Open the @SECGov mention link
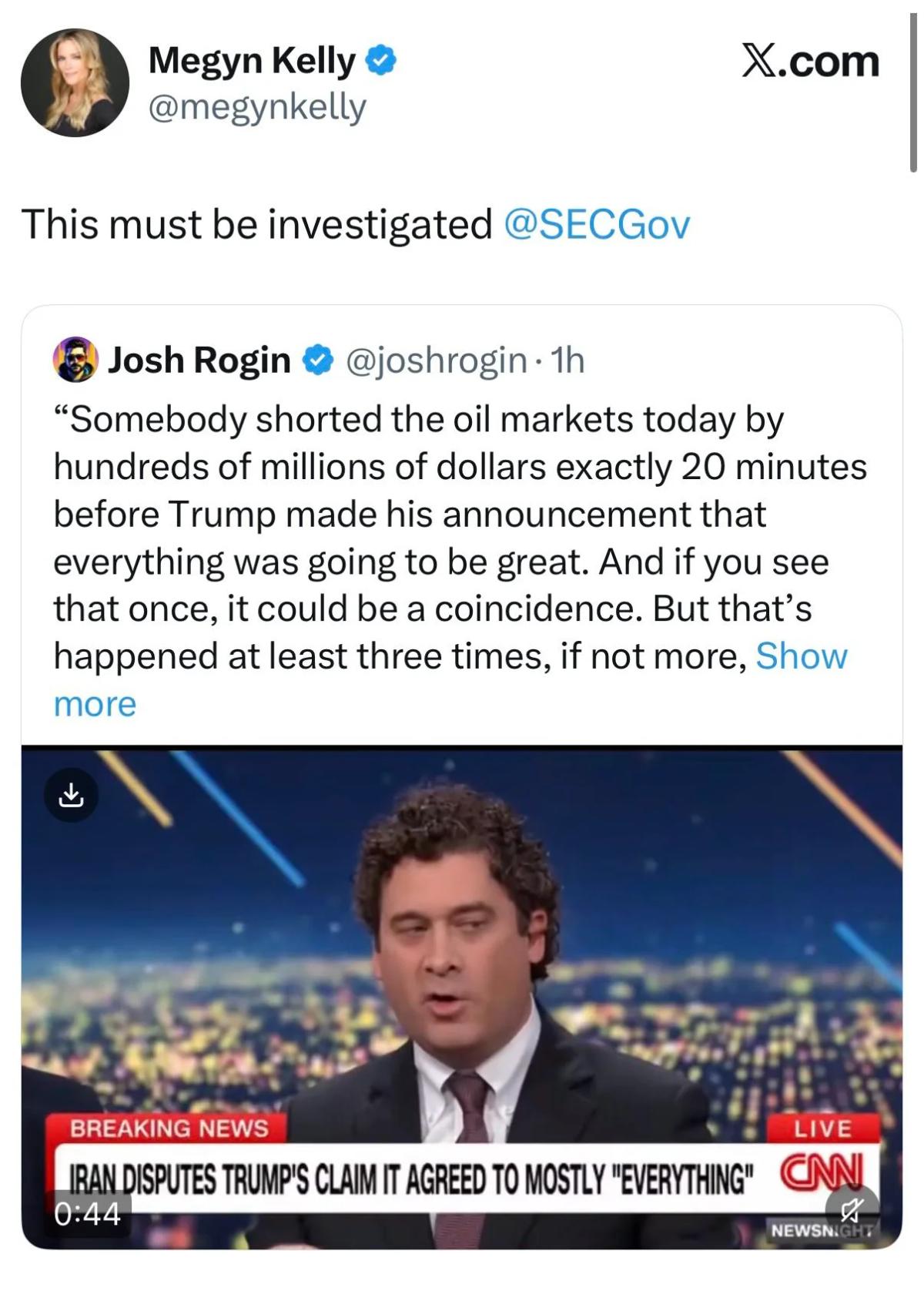This screenshot has width=924, height=1291. point(597,224)
